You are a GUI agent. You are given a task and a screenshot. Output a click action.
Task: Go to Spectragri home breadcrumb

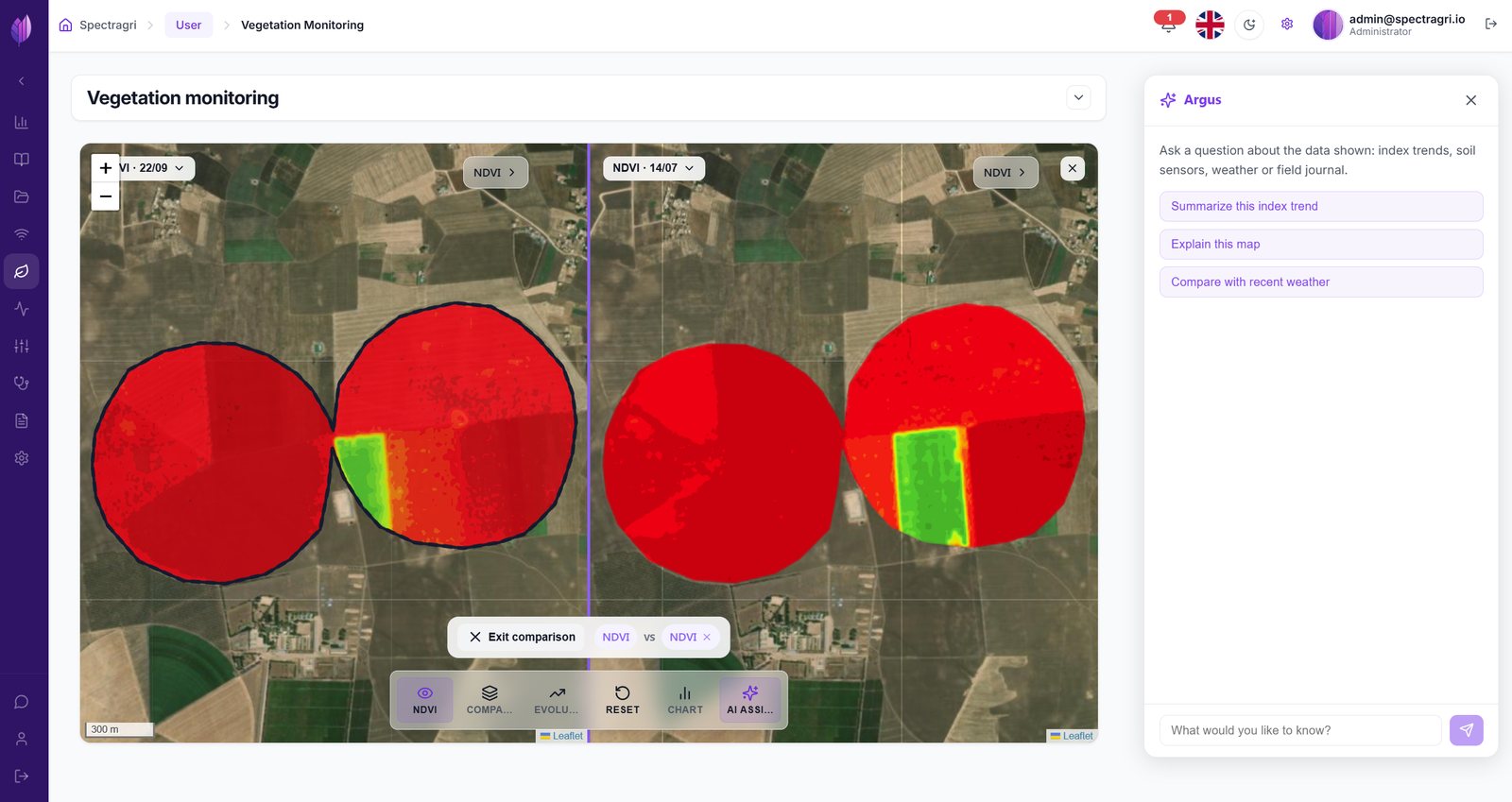98,26
